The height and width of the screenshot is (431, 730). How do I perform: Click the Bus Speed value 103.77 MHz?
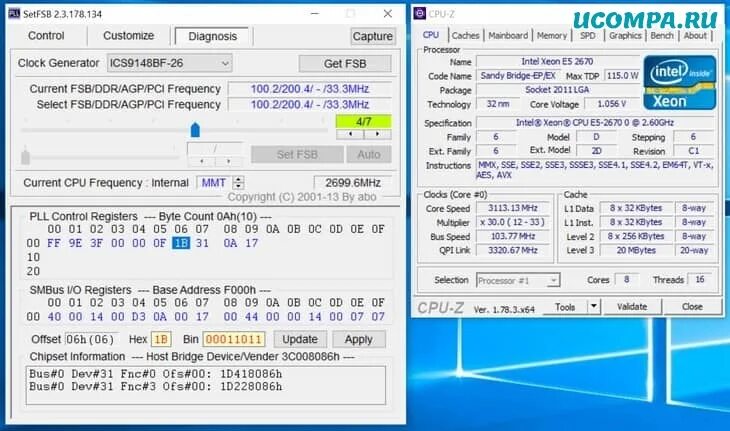point(513,236)
